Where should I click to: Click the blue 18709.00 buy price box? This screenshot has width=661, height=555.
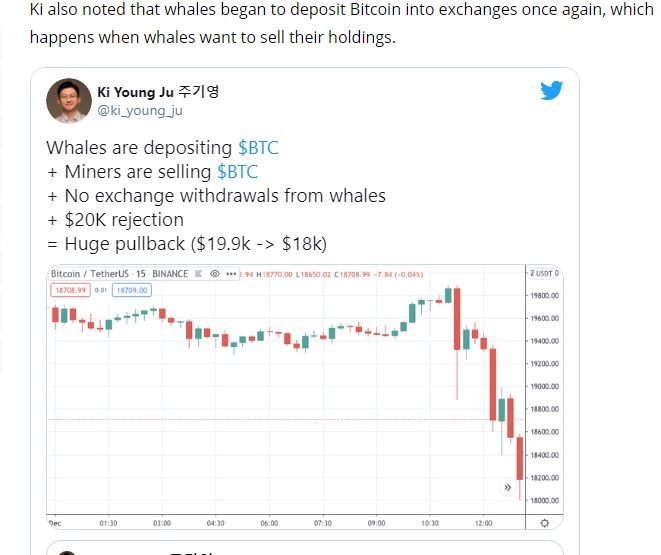(x=130, y=289)
